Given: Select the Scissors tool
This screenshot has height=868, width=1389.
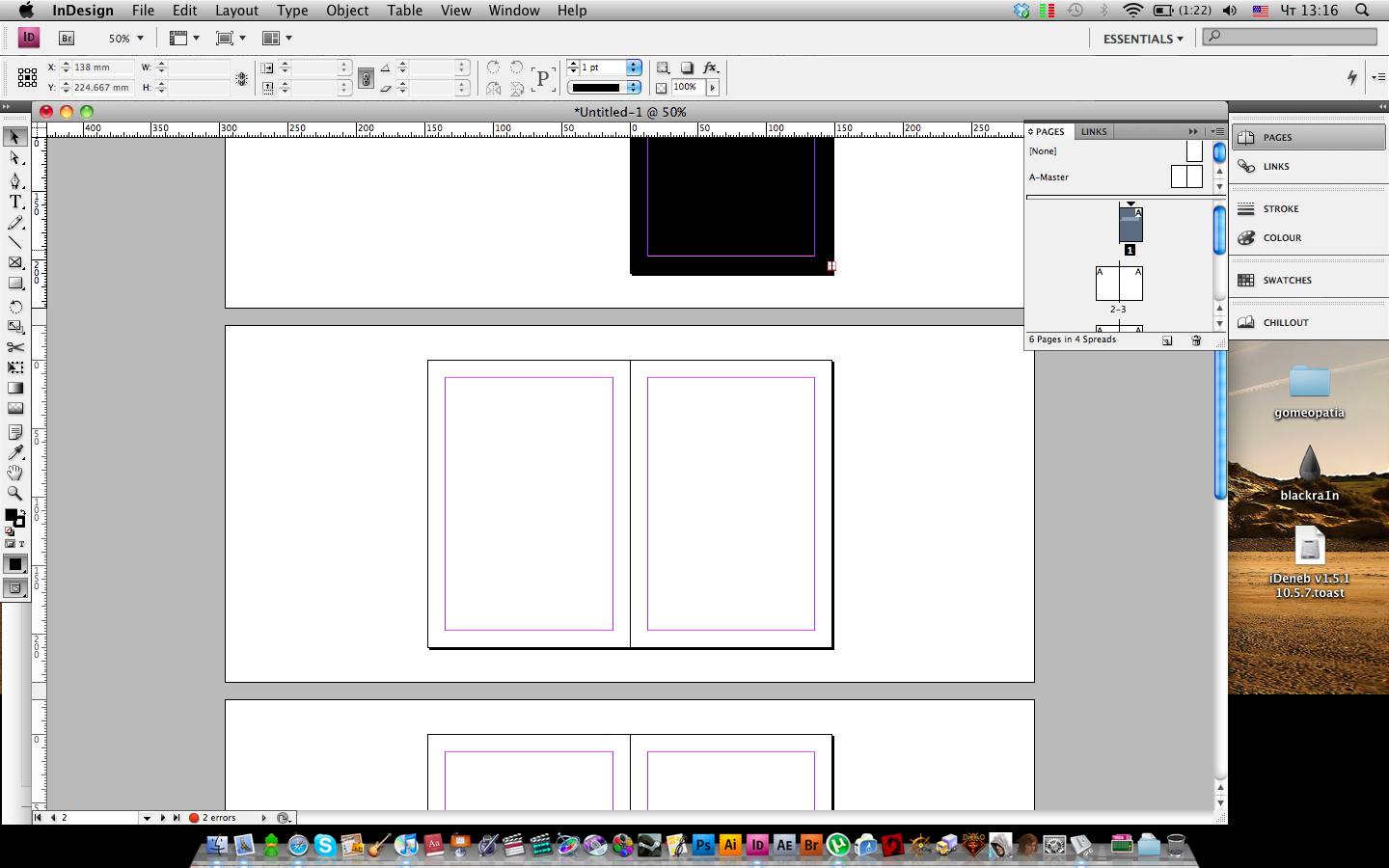Looking at the screenshot, I should (x=14, y=347).
